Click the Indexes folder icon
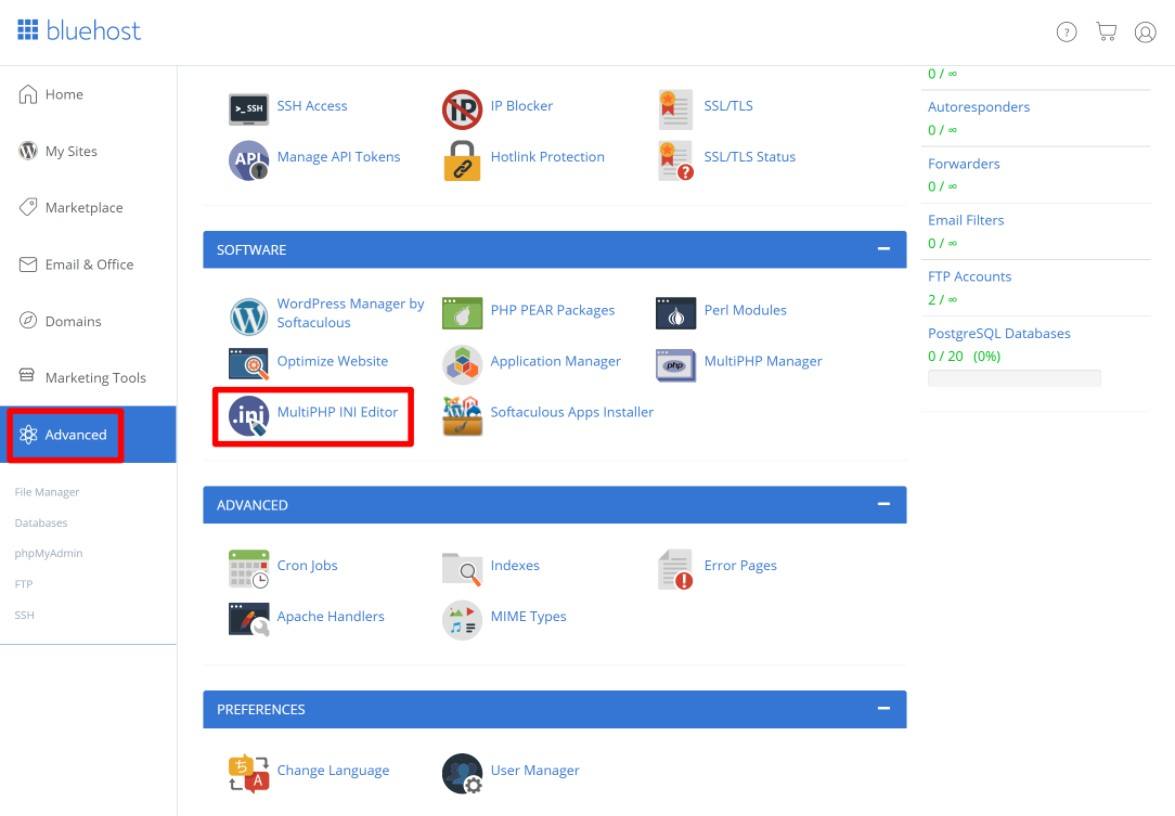This screenshot has width=1175, height=816. 462,569
